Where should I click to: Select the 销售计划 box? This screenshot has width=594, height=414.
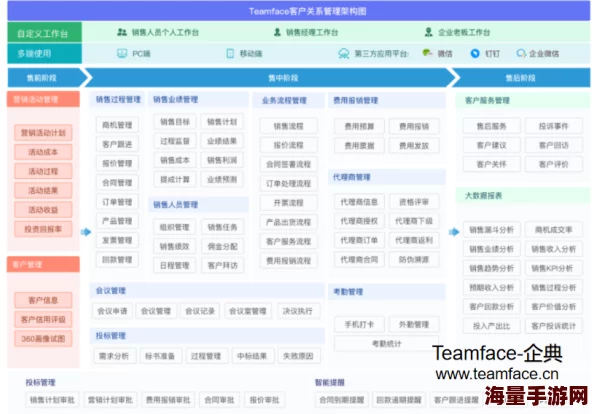coord(222,122)
